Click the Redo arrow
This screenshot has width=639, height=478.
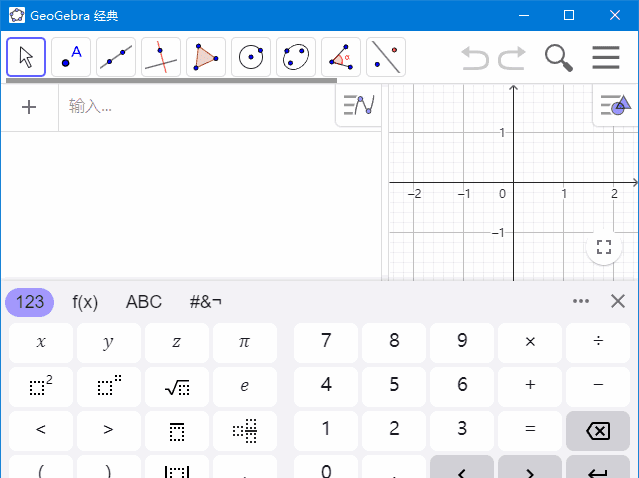(x=512, y=58)
